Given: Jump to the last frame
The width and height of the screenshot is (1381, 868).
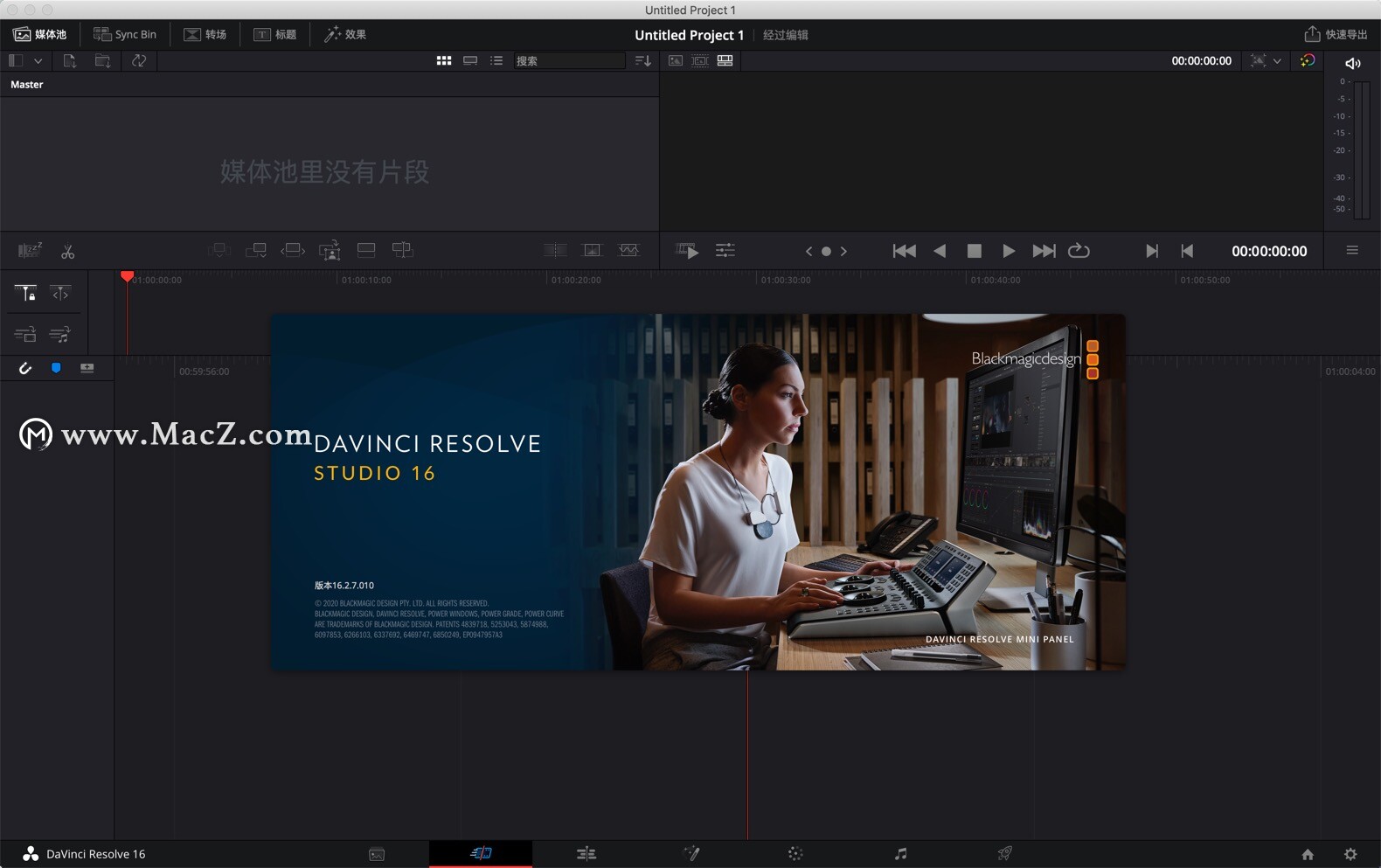Looking at the screenshot, I should (1044, 251).
